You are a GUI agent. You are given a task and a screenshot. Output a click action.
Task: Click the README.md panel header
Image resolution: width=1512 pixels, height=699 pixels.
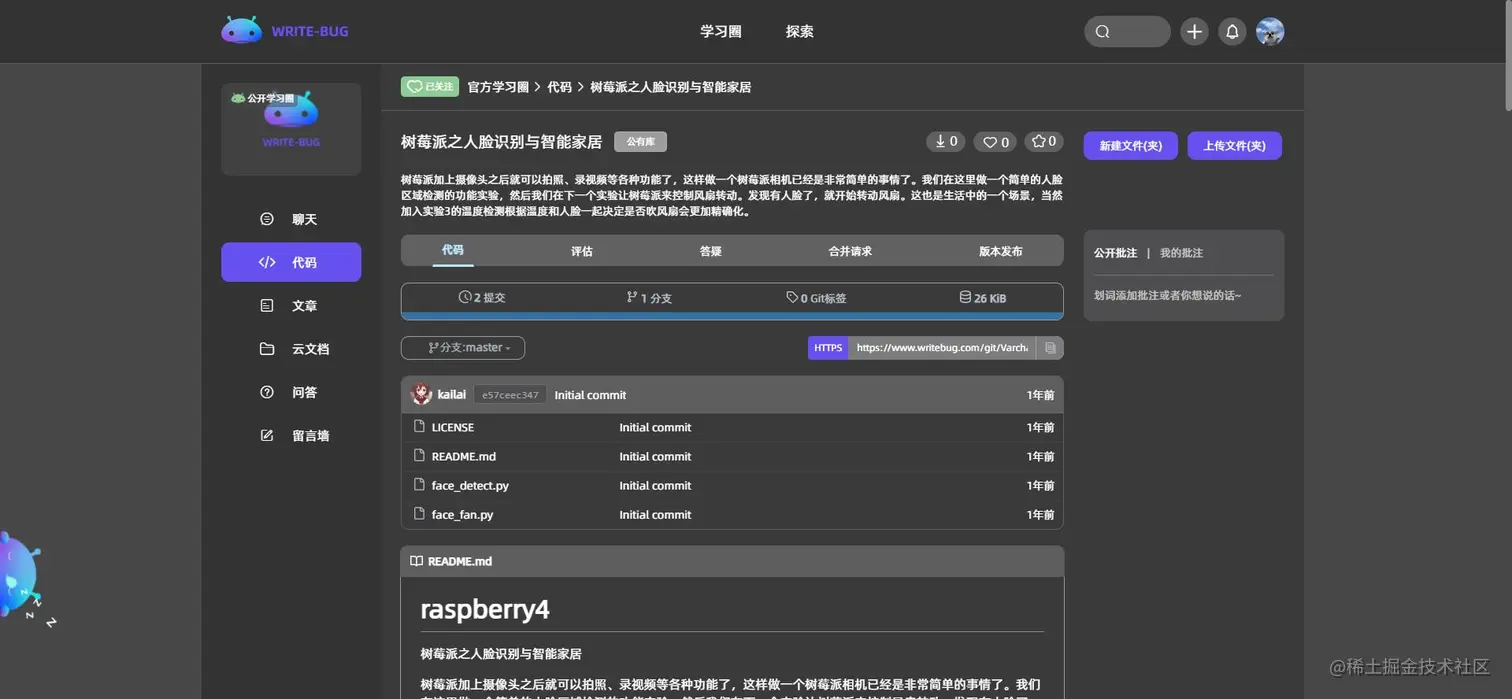(x=732, y=561)
